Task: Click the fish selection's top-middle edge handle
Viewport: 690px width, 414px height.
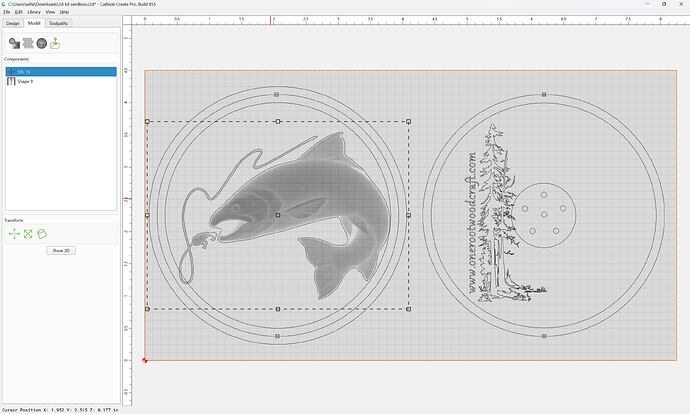Action: pyautogui.click(x=278, y=121)
